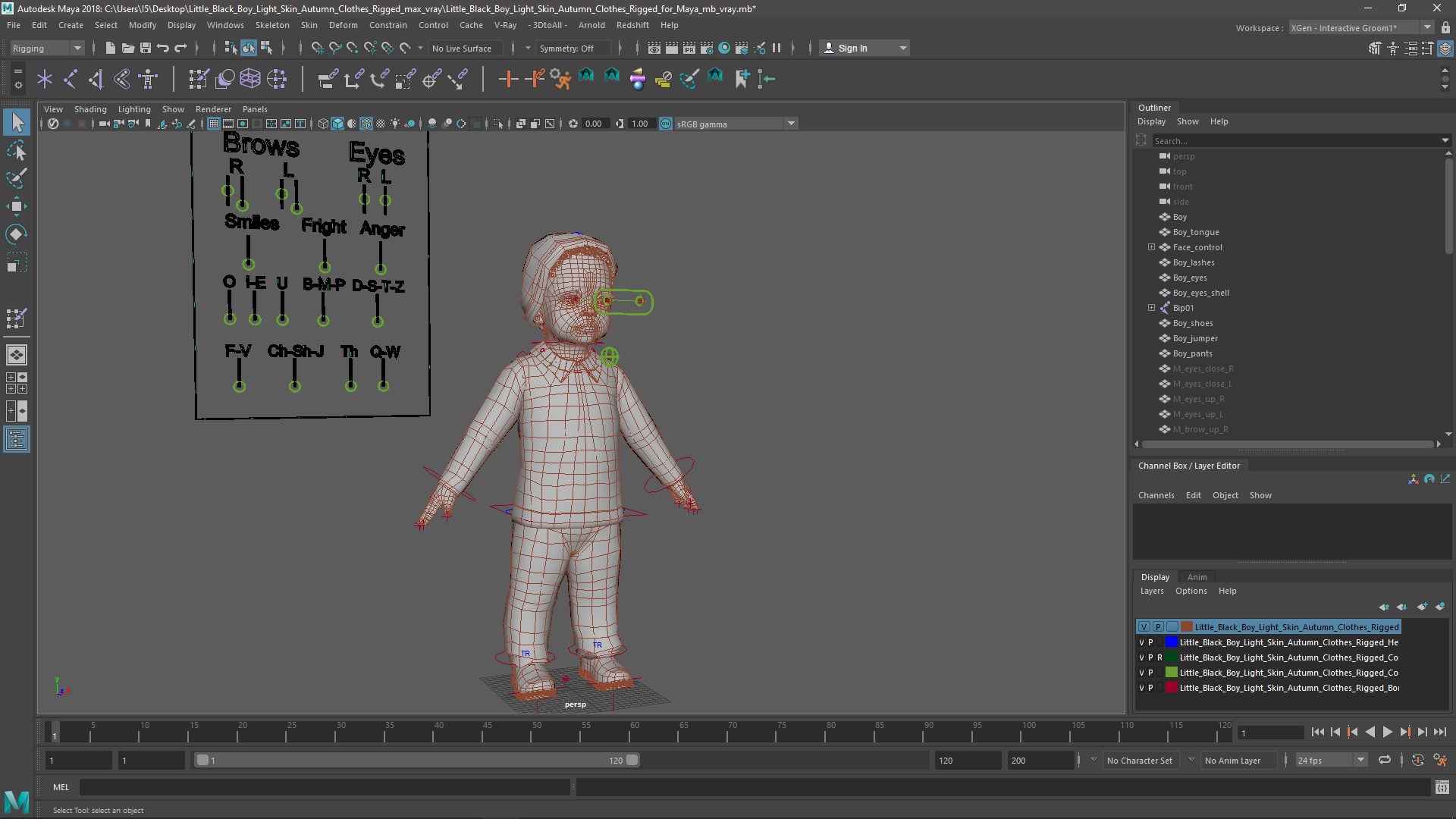The image size is (1456, 819).
Task: Toggle visibility V of Rigged_He layer
Action: 1141,642
